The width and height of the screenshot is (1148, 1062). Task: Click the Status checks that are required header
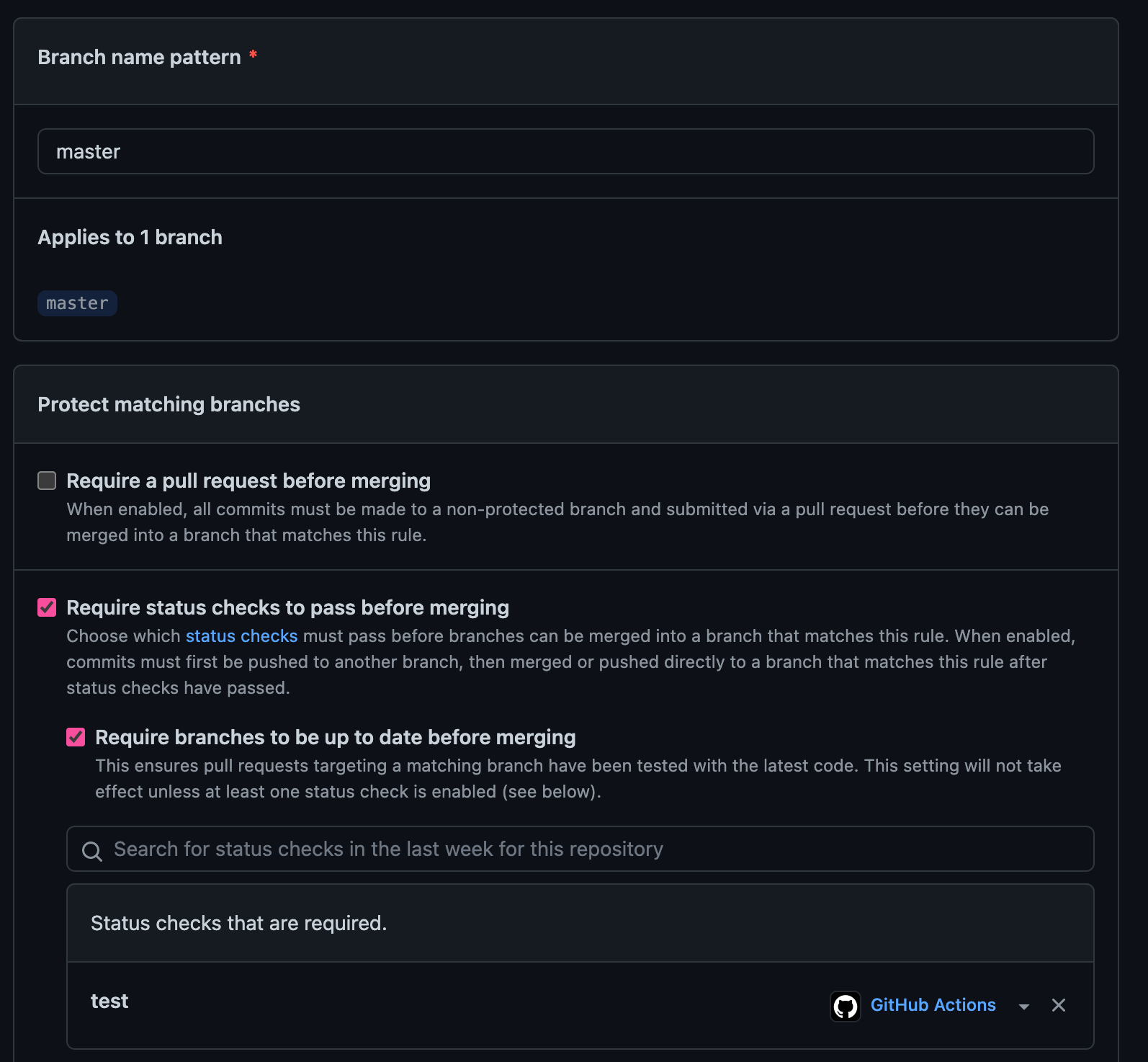point(238,923)
